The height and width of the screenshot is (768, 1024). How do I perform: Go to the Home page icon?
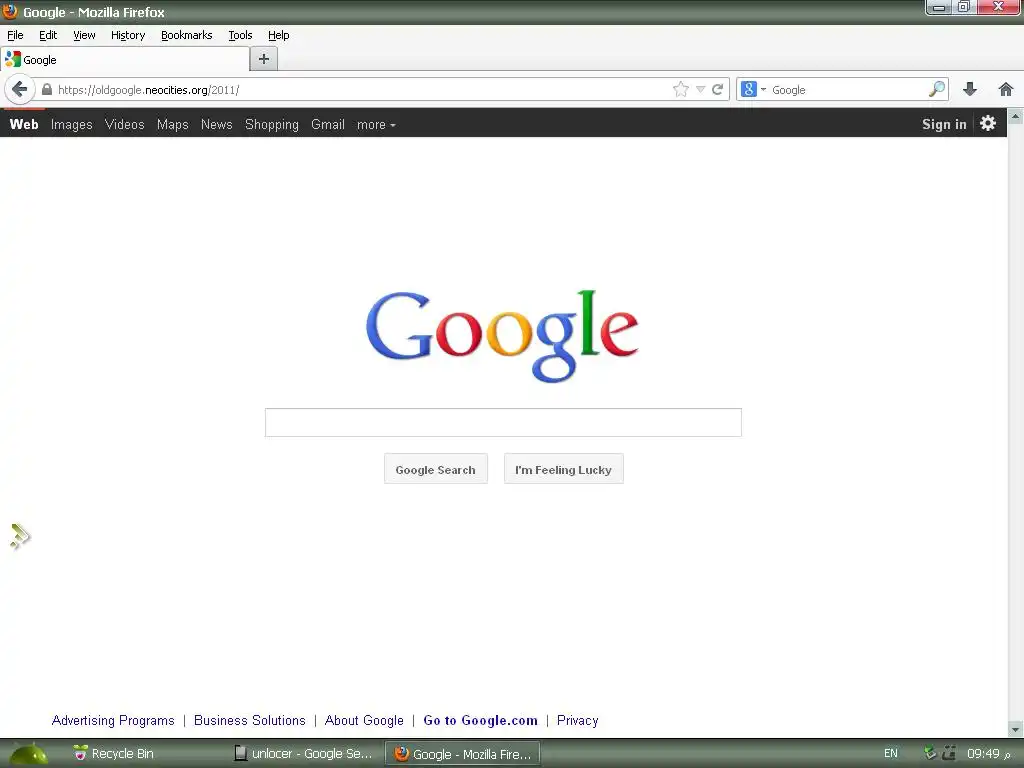(x=1006, y=89)
